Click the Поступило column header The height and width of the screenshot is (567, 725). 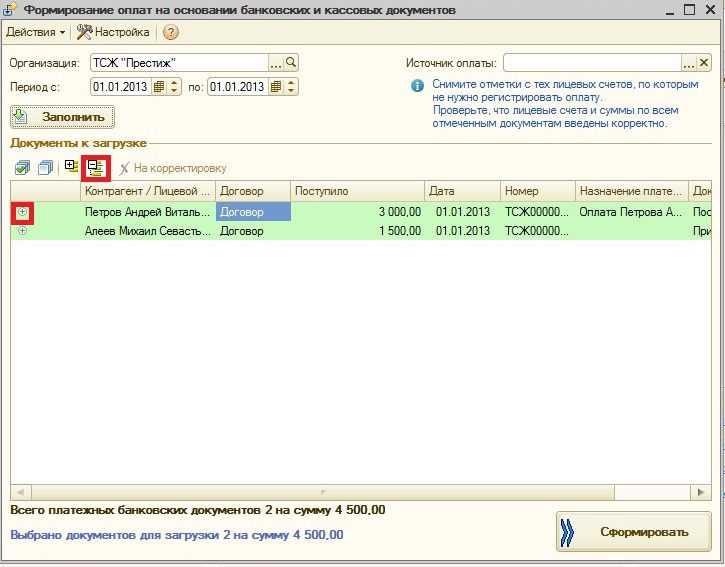pyautogui.click(x=356, y=190)
